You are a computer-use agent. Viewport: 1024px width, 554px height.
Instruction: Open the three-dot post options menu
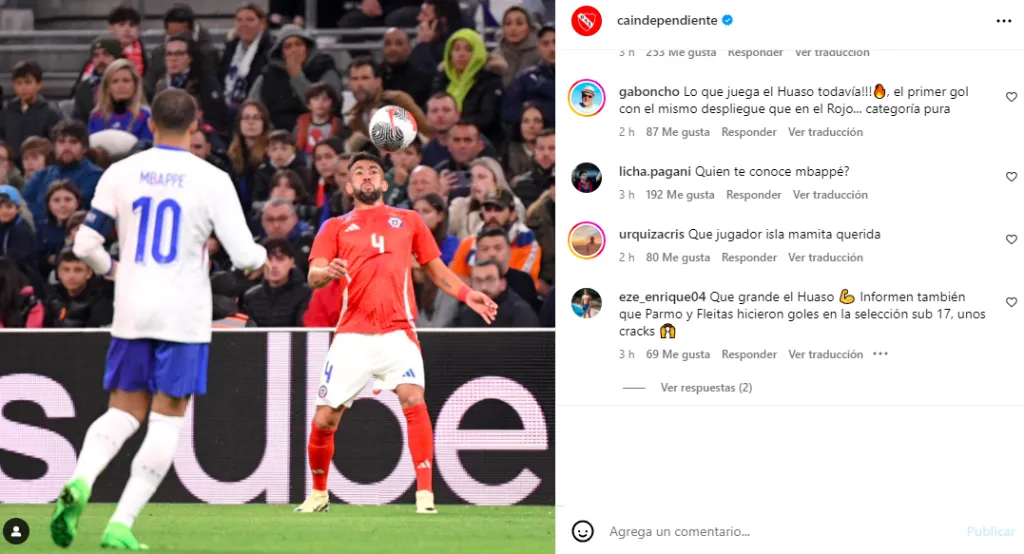pos(1004,21)
